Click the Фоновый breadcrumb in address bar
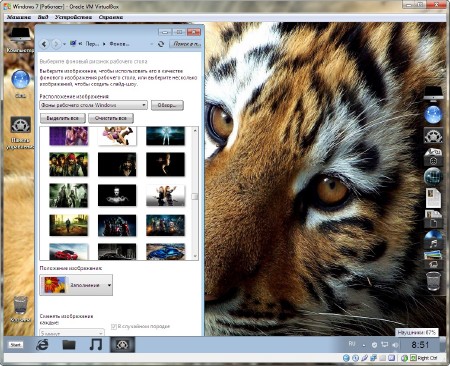The image size is (450, 366). point(119,44)
